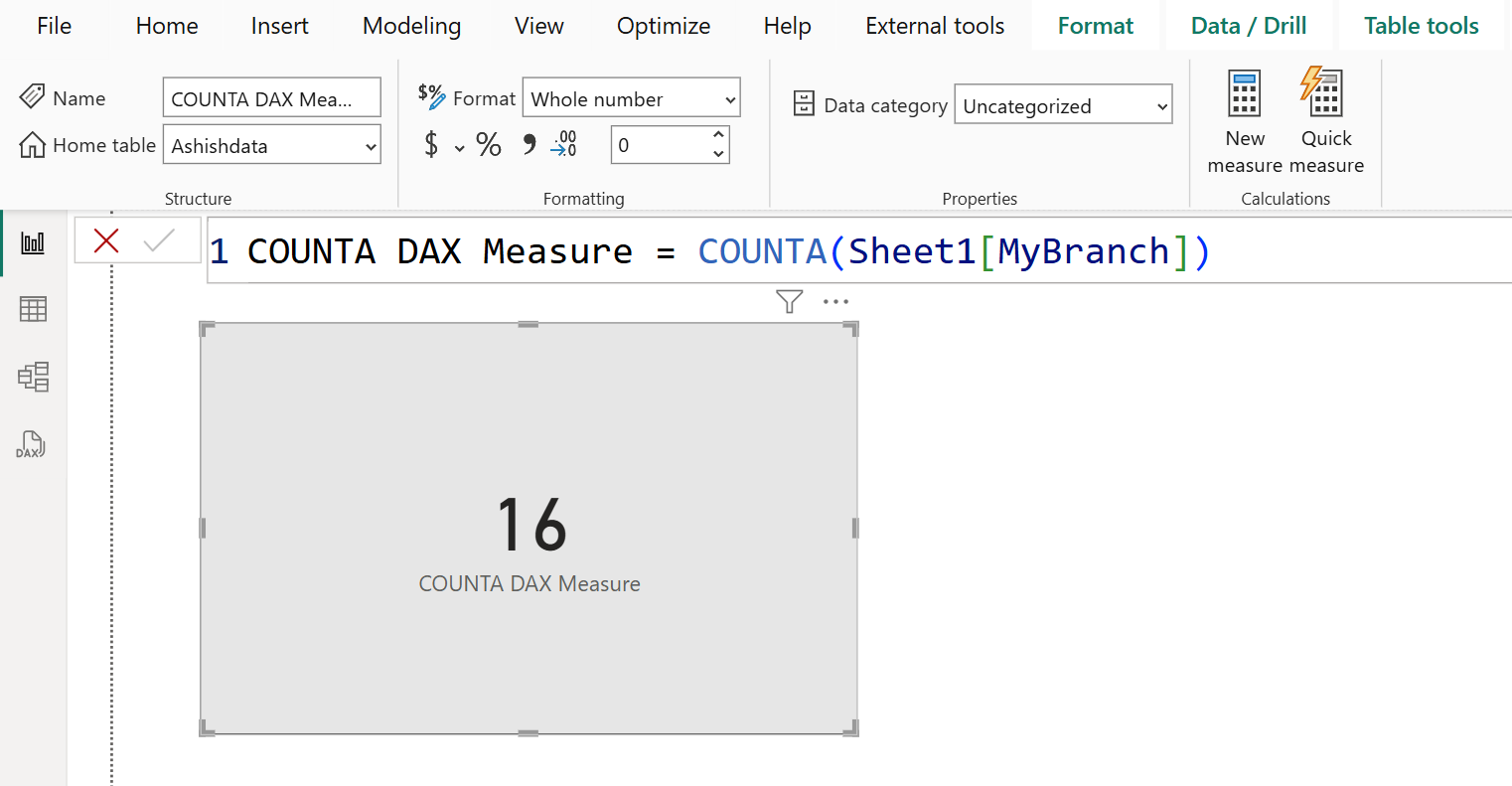The width and height of the screenshot is (1512, 786).
Task: Open the Format type dropdown
Action: click(730, 100)
